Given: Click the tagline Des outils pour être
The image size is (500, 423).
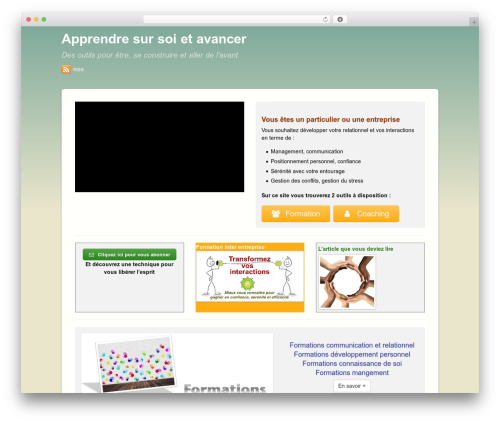Looking at the screenshot, I should pyautogui.click(x=150, y=55).
